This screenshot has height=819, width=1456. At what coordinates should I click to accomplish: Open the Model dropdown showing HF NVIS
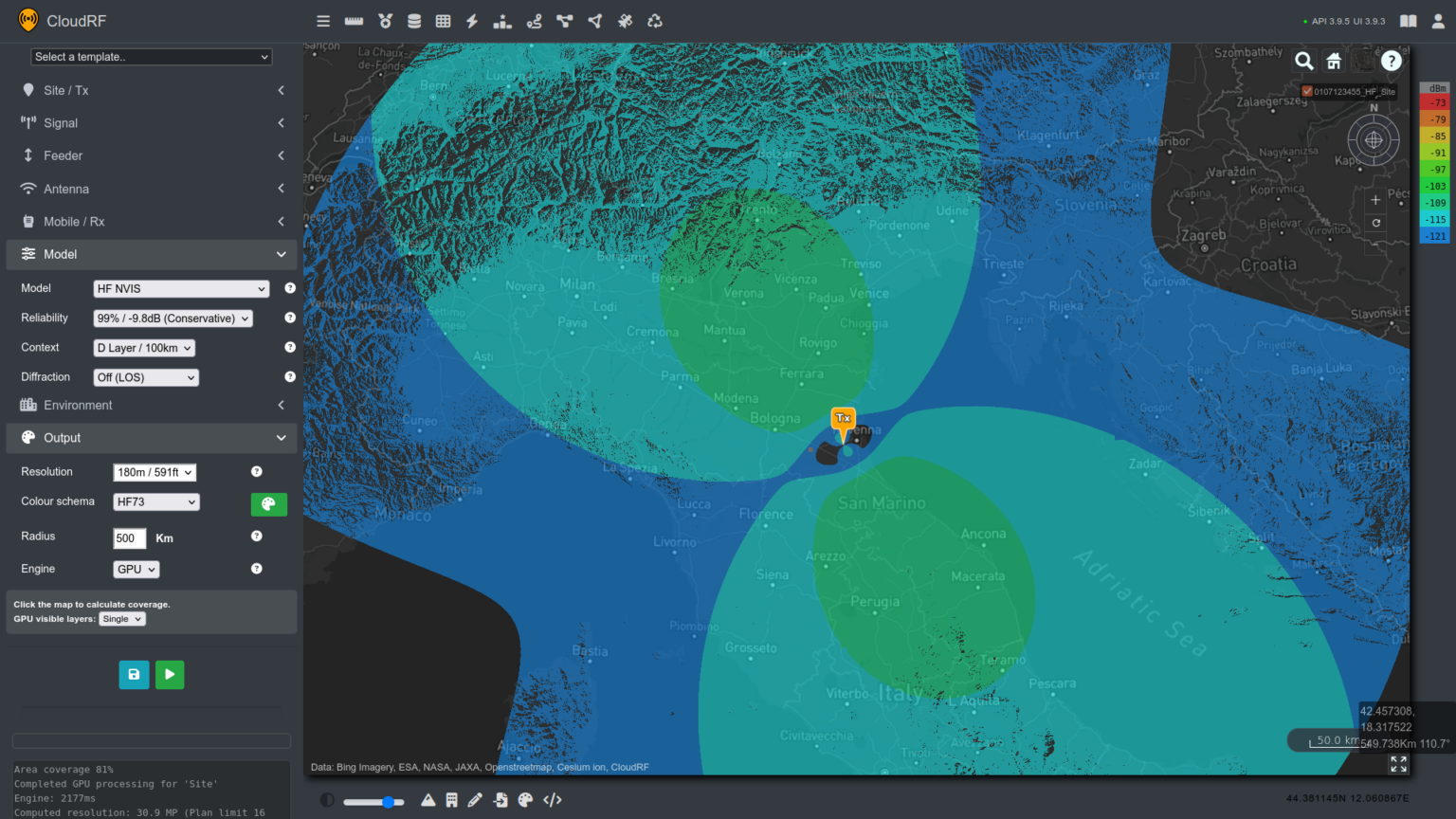[181, 288]
